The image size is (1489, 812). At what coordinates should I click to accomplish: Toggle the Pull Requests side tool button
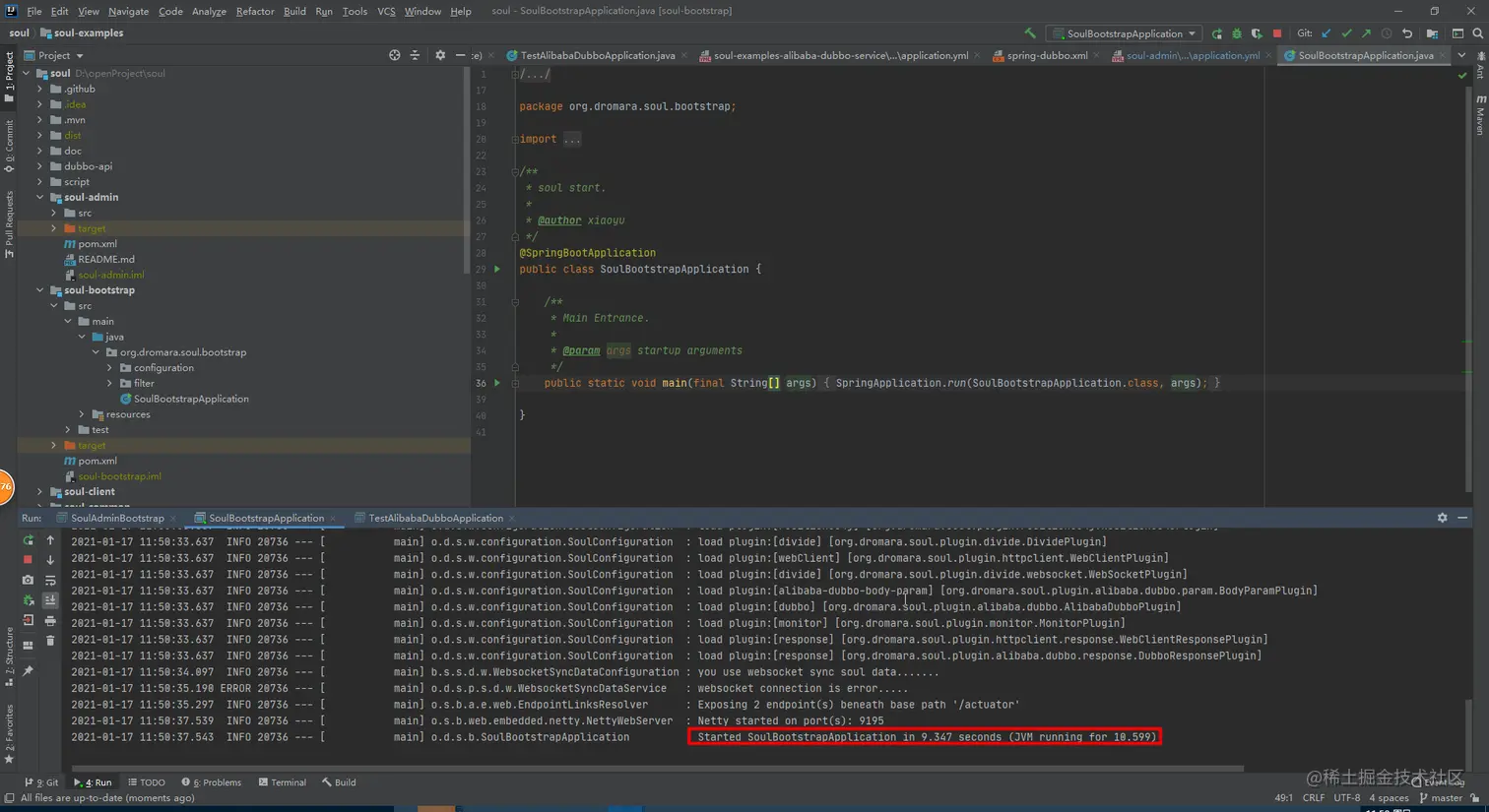pyautogui.click(x=9, y=224)
